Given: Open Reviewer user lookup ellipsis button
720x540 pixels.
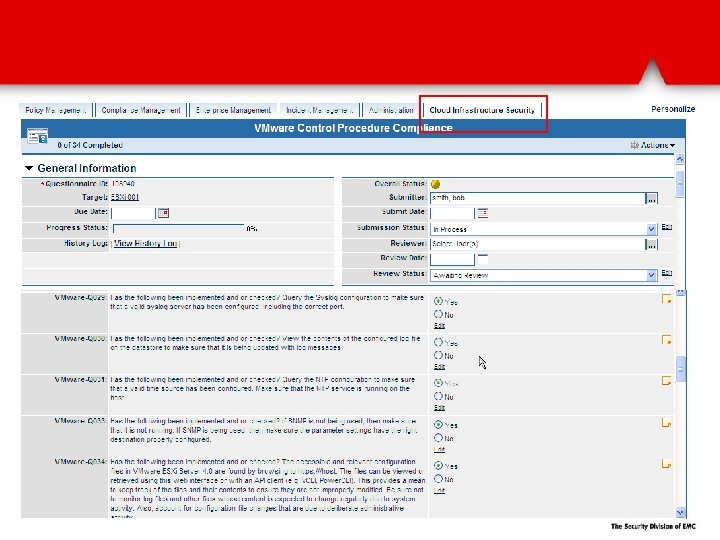Looking at the screenshot, I should 652,244.
